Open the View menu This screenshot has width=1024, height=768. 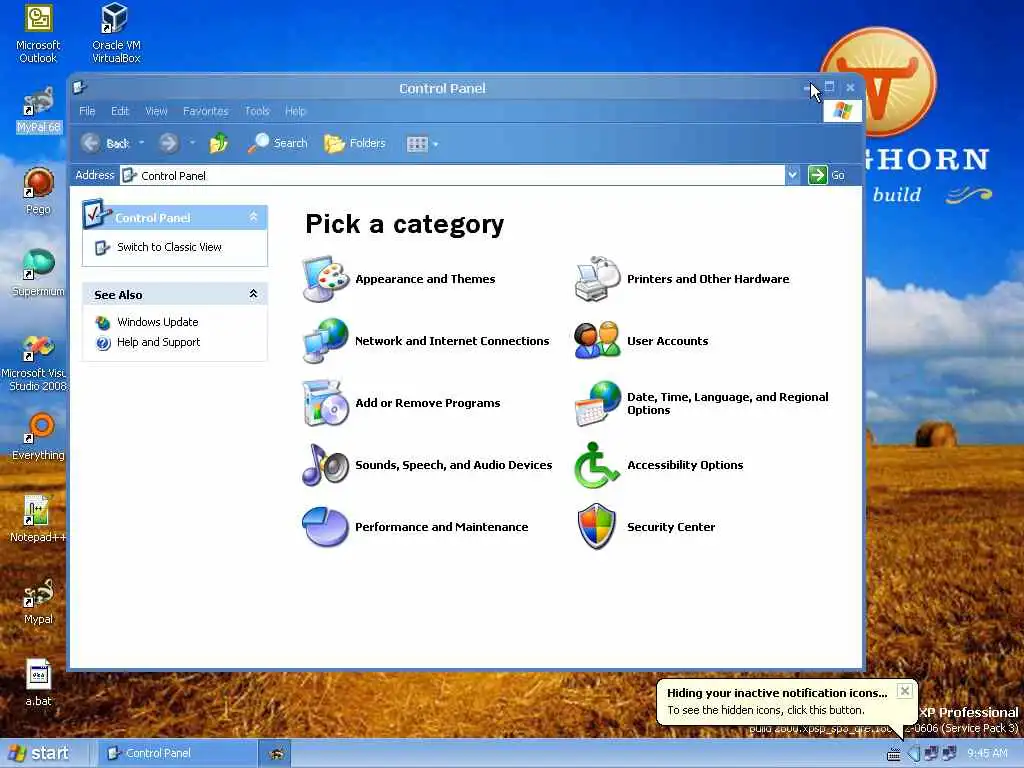pos(156,111)
